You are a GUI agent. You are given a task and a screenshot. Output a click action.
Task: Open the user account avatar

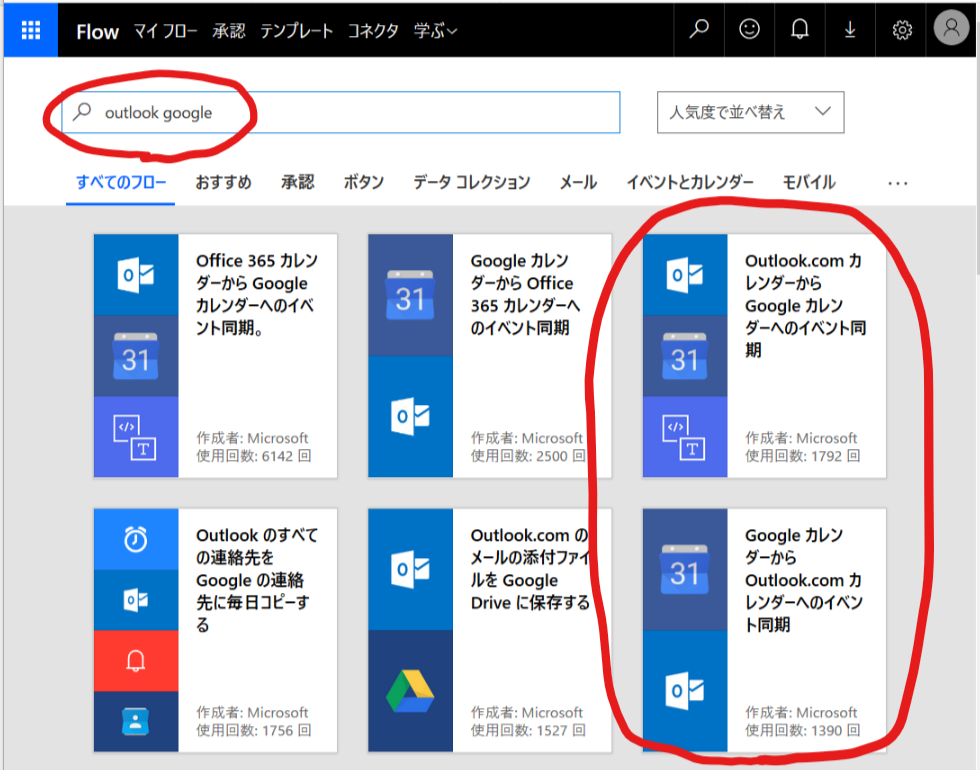951,28
